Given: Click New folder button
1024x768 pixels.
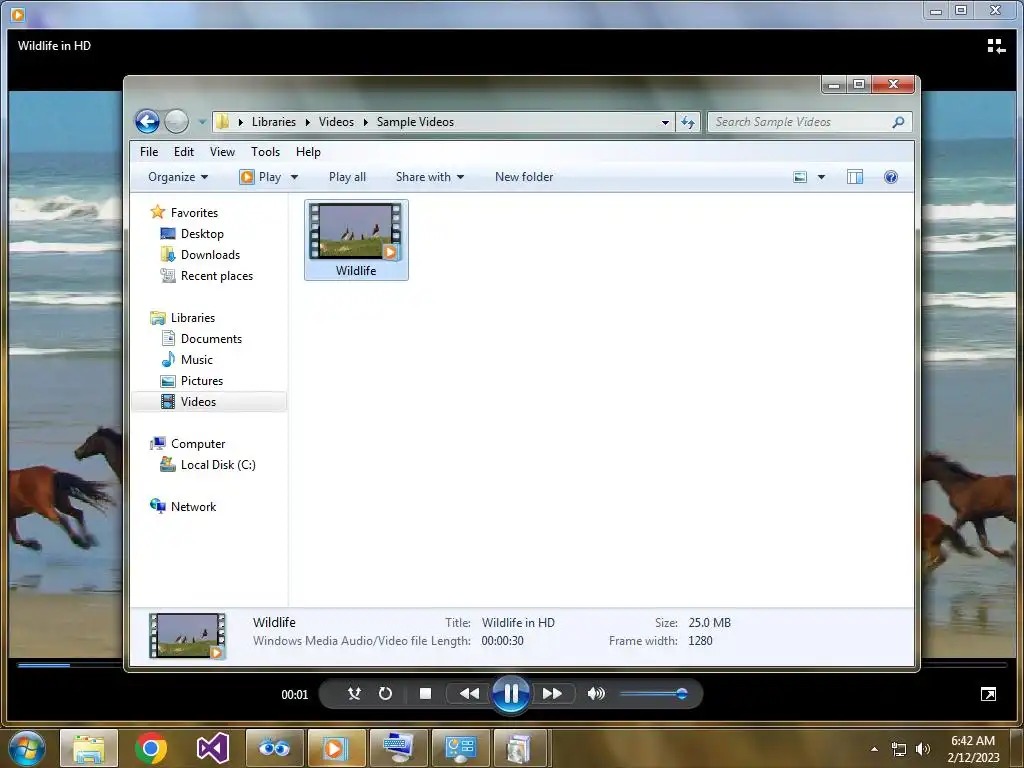Looking at the screenshot, I should pos(524,177).
